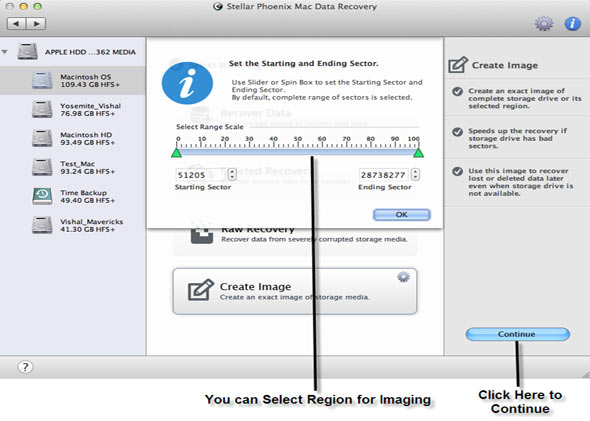Click the Continue button

pos(518,334)
